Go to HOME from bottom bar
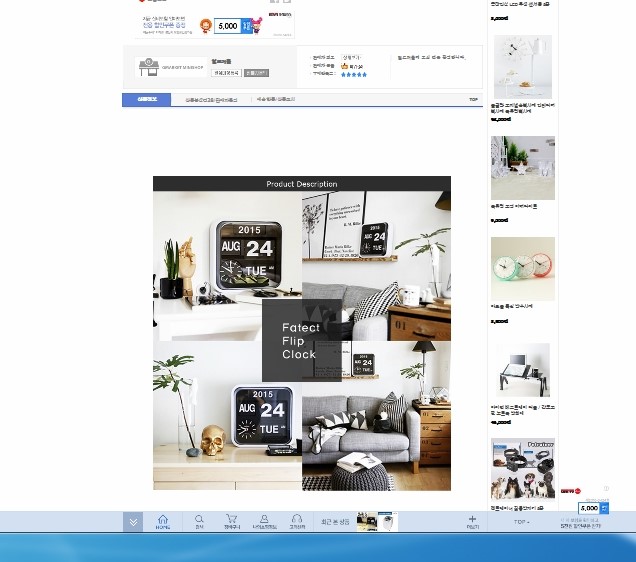Screen dimensions: 636x562 (163, 522)
